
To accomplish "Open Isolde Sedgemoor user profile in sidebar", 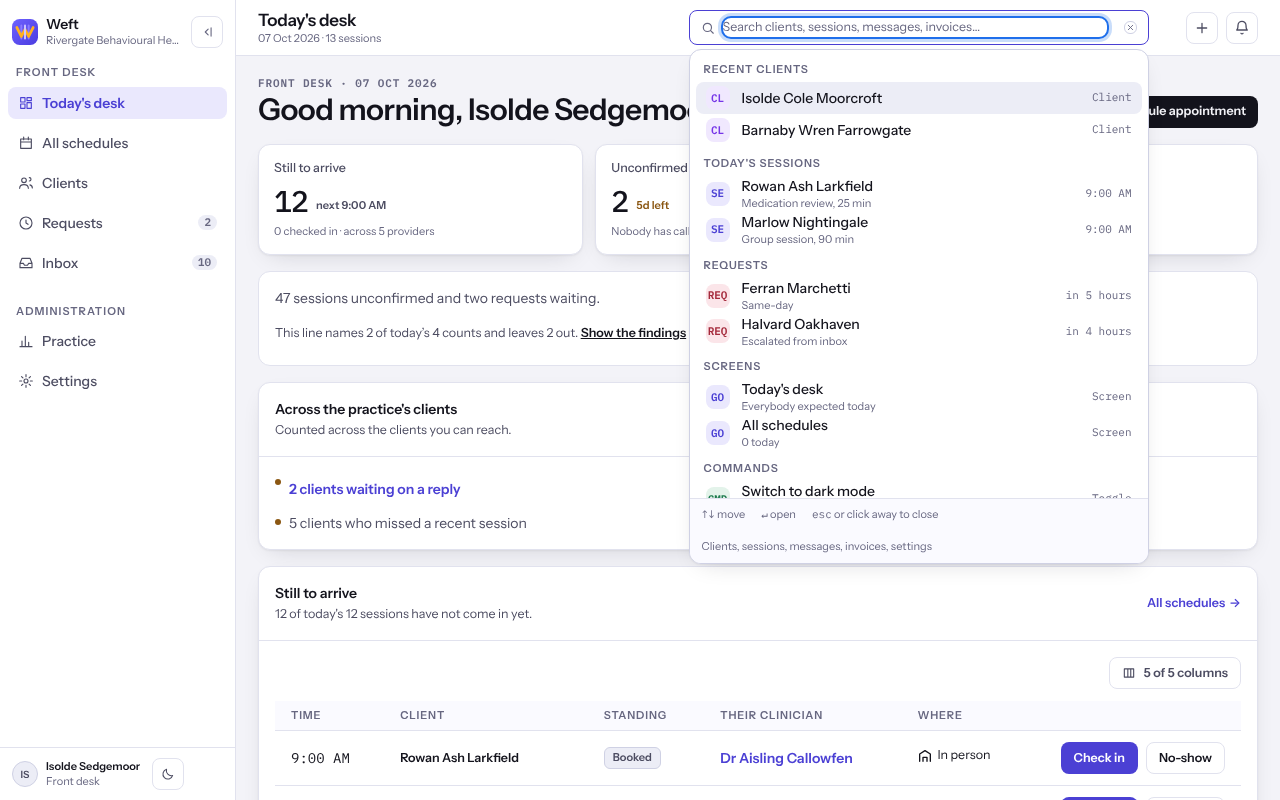I will click(78, 774).
